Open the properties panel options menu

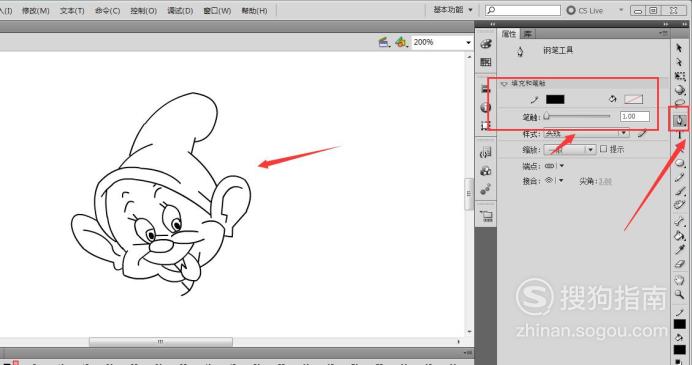pos(663,33)
